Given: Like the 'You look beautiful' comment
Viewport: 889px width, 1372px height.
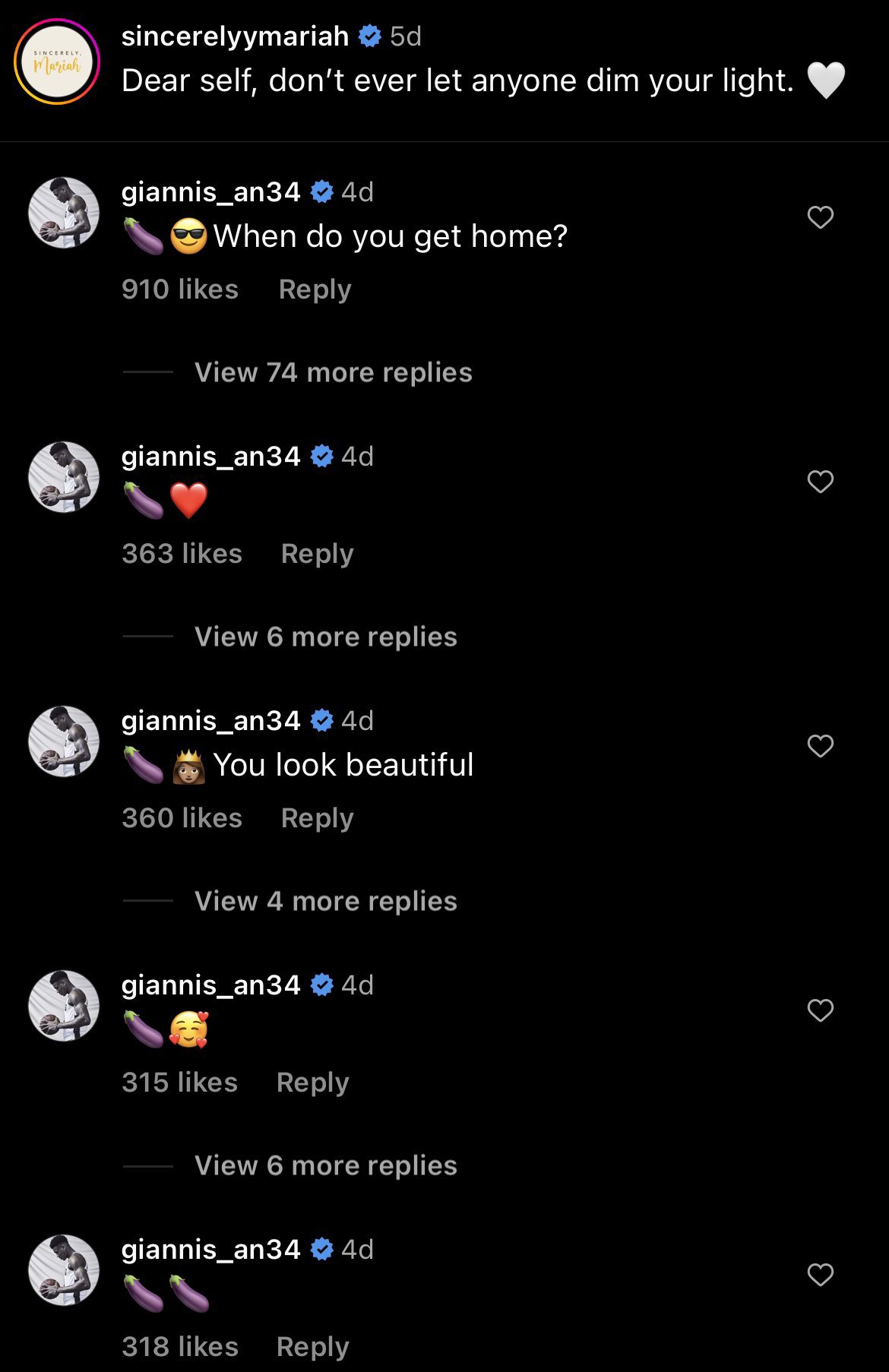Looking at the screenshot, I should pos(820,746).
